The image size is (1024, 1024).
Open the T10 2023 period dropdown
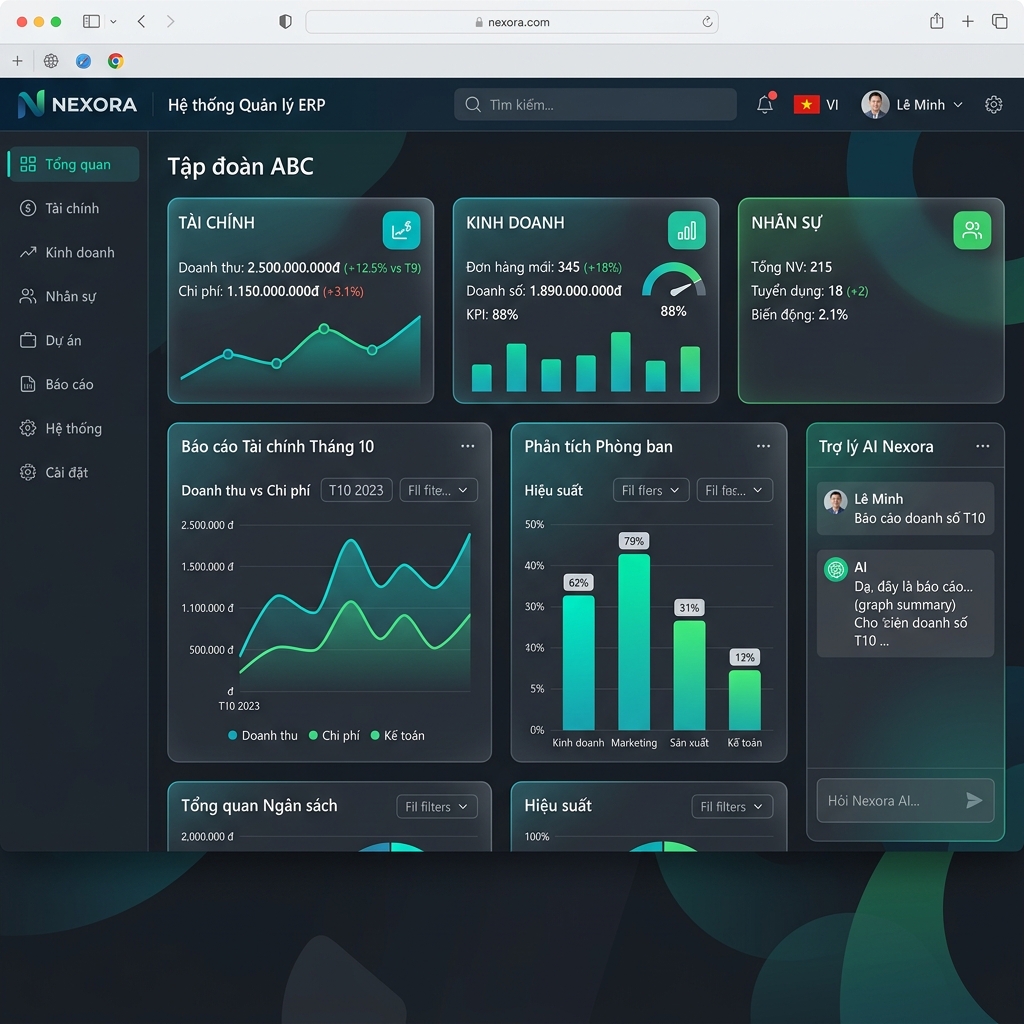[356, 490]
